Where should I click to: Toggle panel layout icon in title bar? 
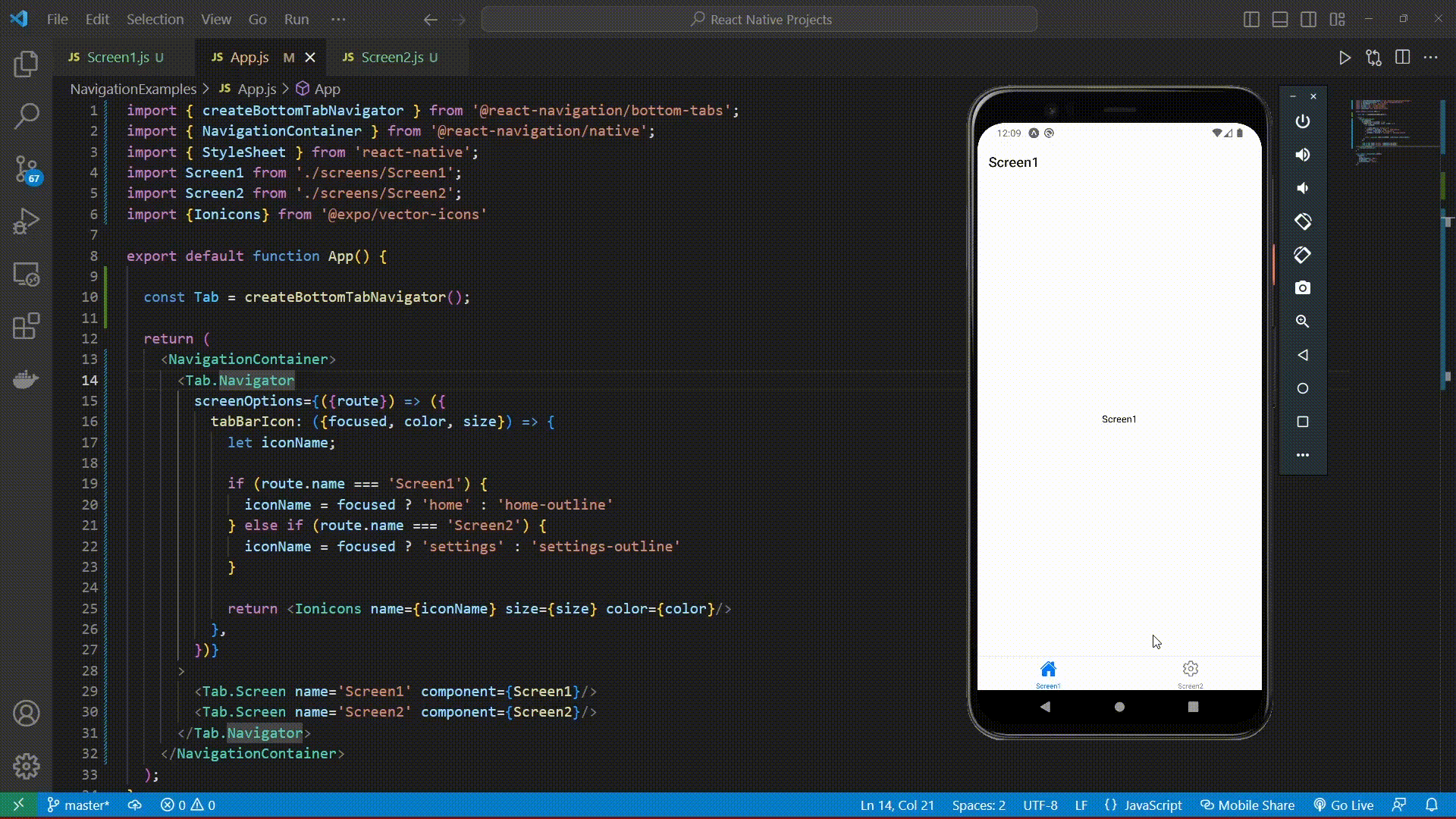(x=1280, y=20)
